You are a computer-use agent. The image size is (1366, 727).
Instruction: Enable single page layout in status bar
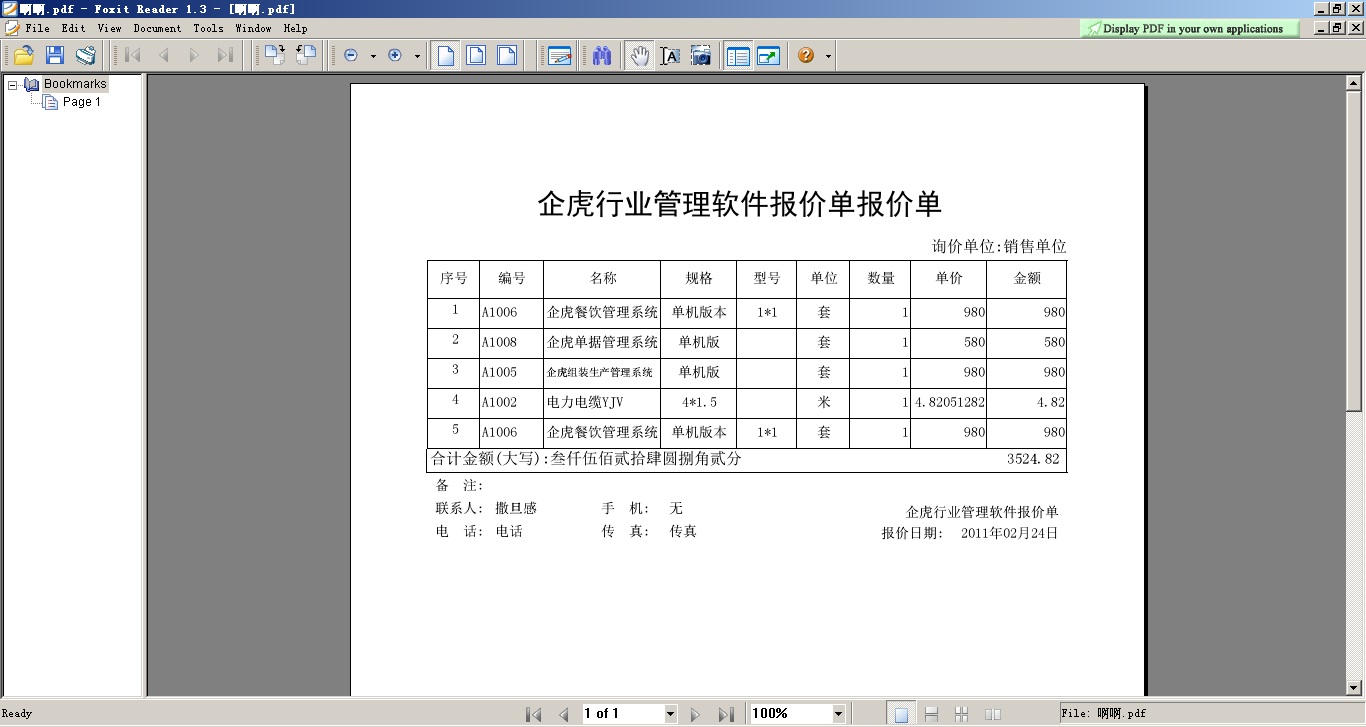tap(901, 714)
